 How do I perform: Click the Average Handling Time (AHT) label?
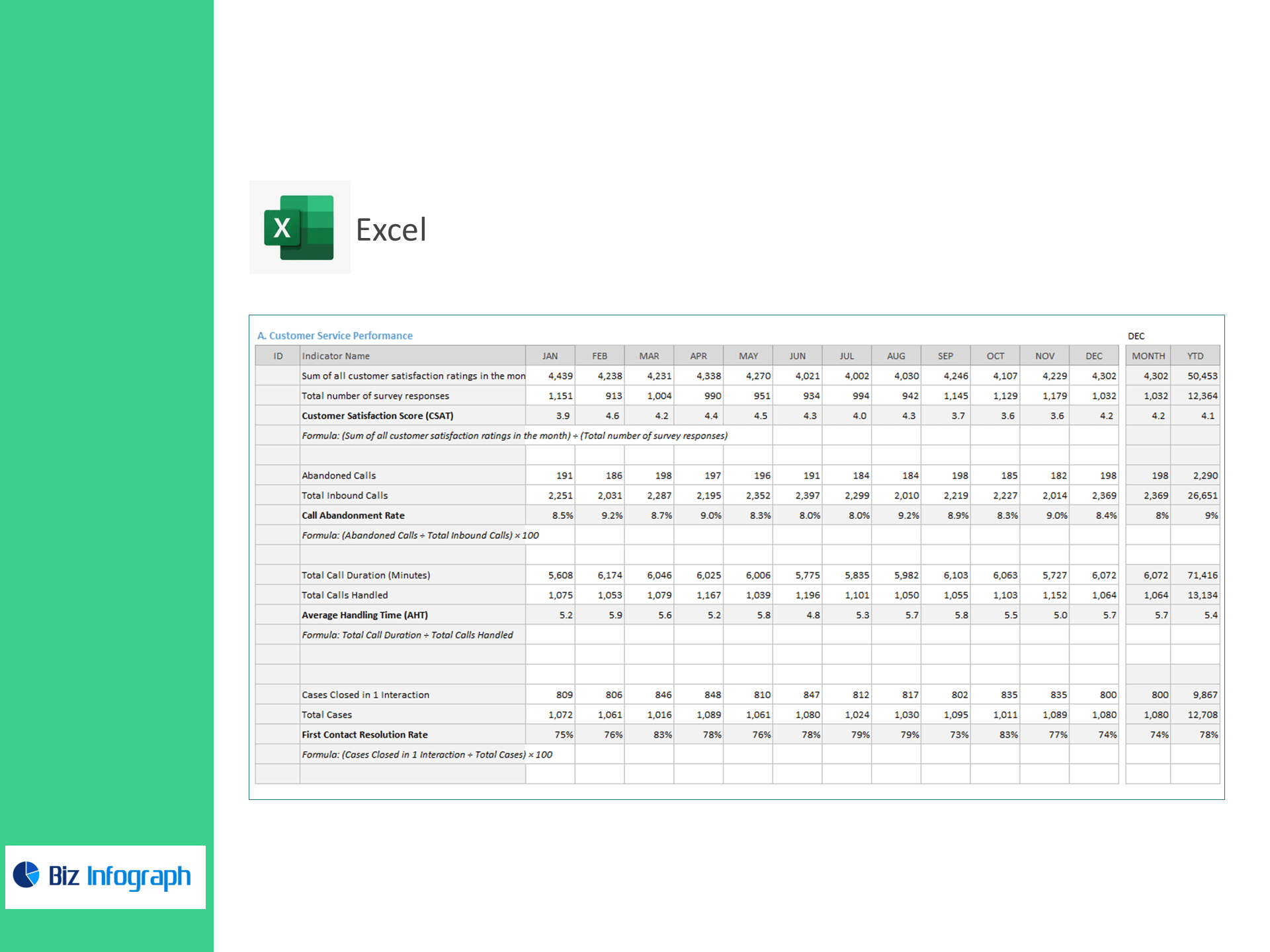pyautogui.click(x=364, y=615)
